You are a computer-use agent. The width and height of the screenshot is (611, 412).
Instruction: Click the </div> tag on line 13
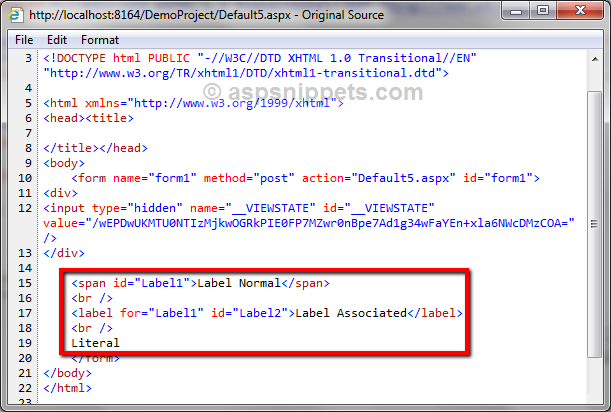click(64, 253)
